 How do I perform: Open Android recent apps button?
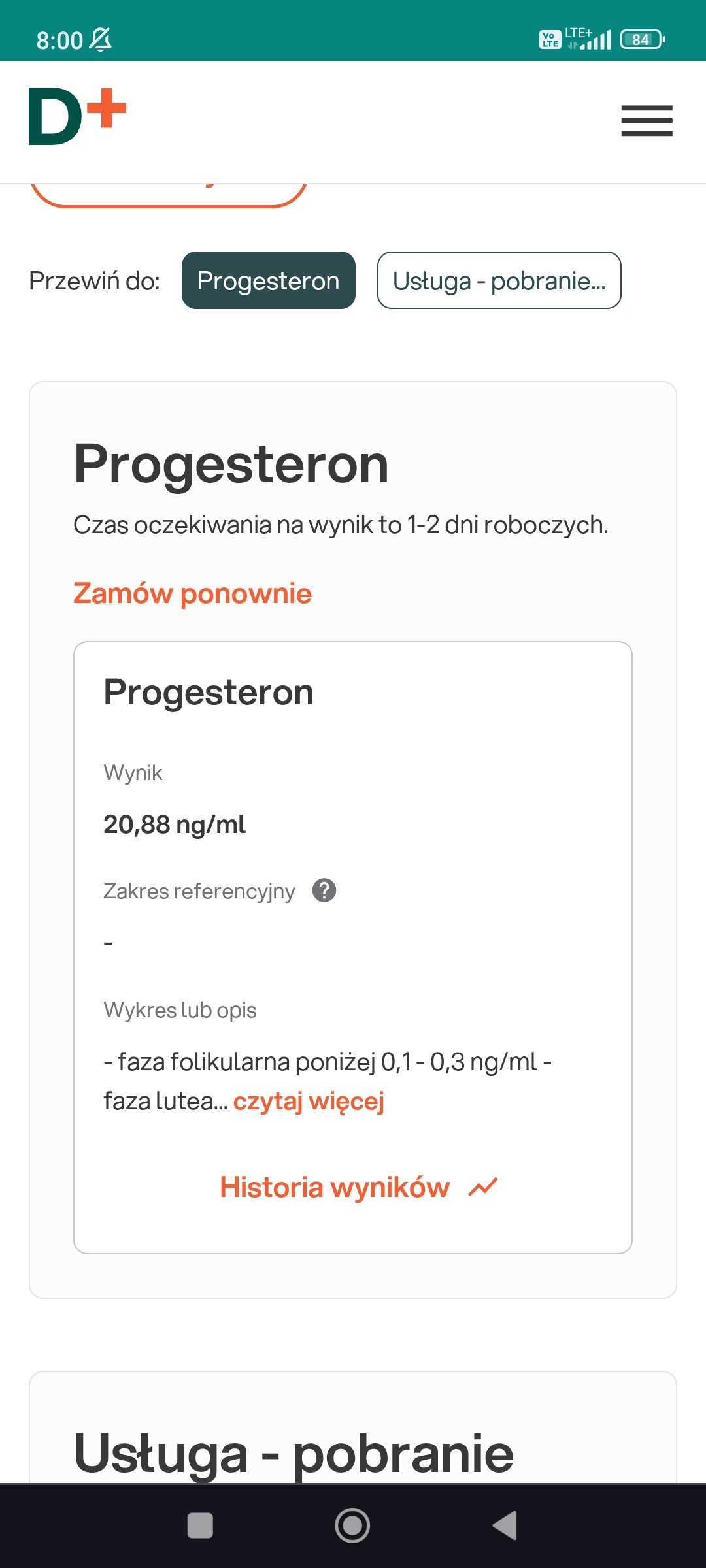(x=200, y=1526)
